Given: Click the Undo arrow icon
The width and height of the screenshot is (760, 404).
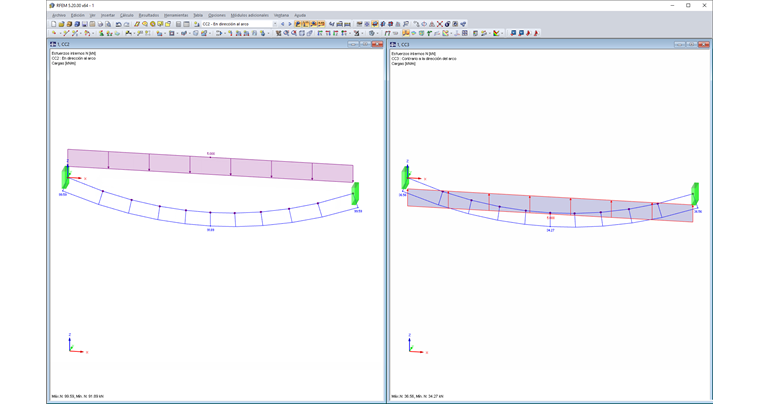Looking at the screenshot, I should tap(118, 24).
